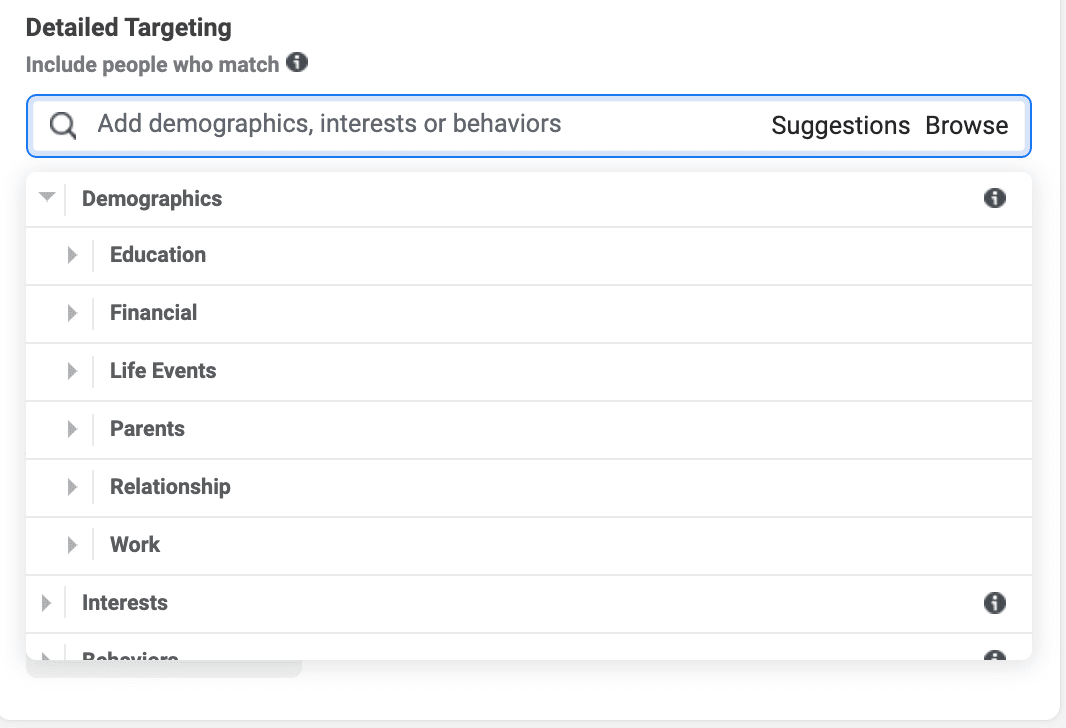Click the Interests info icon
This screenshot has width=1066, height=728.
click(x=994, y=602)
